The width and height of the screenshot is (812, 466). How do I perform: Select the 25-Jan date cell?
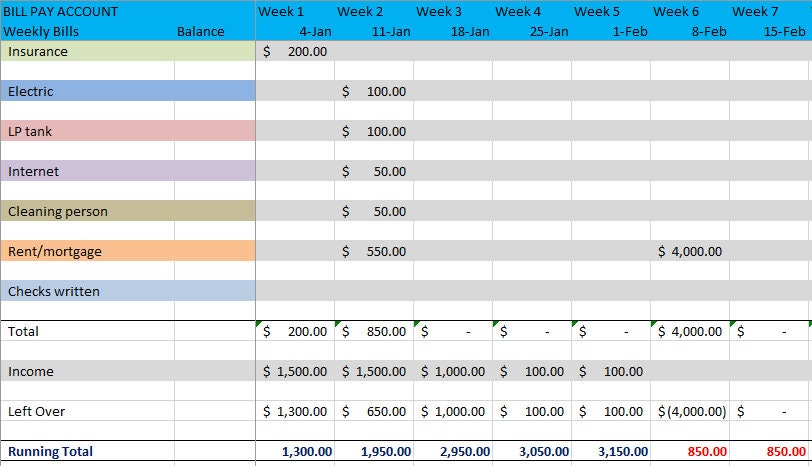(549, 32)
